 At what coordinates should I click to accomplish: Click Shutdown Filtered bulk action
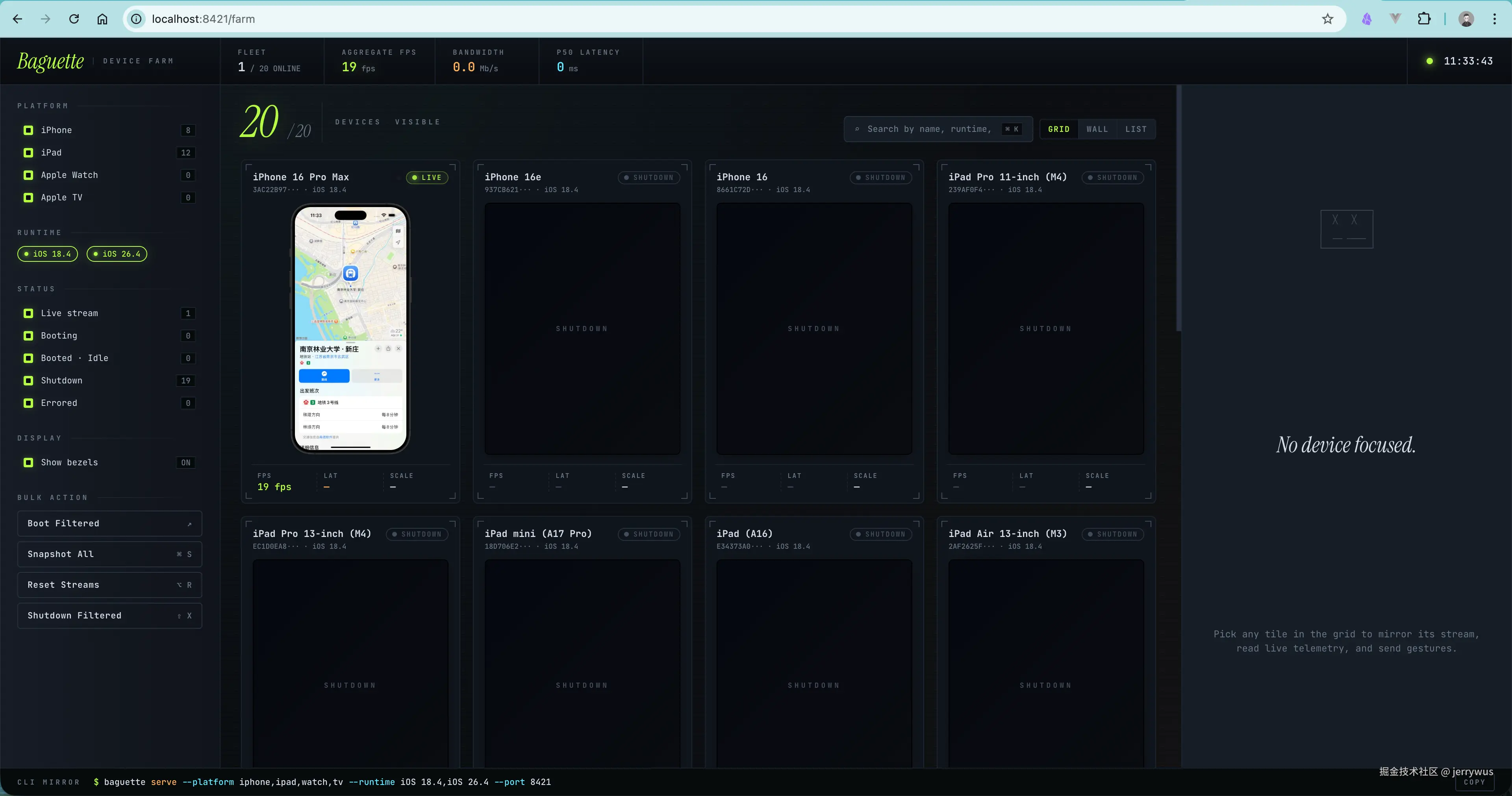click(110, 616)
